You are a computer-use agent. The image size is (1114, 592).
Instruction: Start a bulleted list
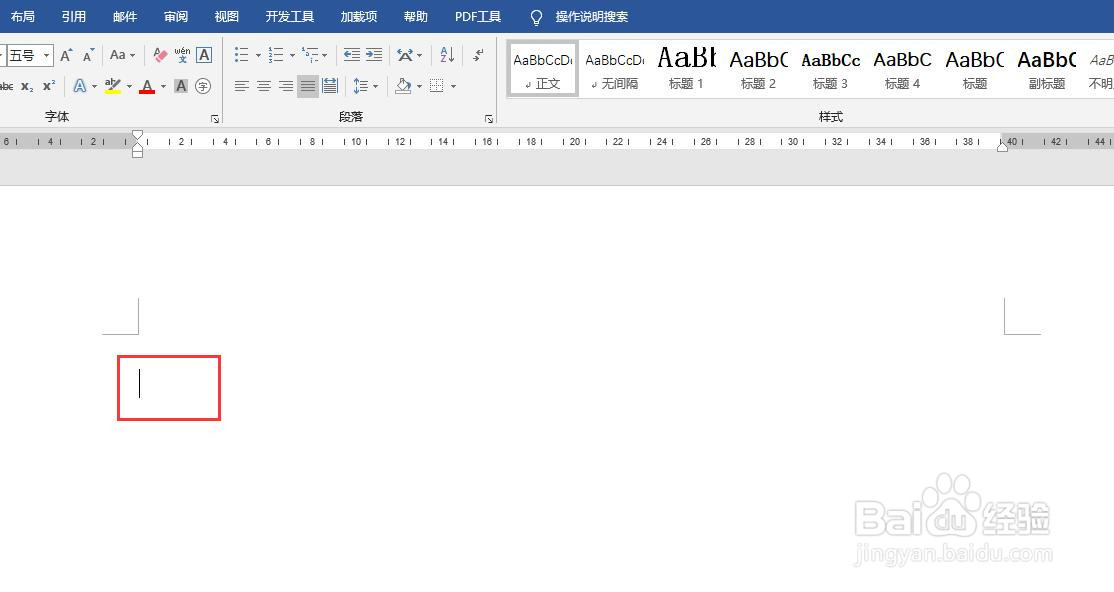tap(242, 55)
